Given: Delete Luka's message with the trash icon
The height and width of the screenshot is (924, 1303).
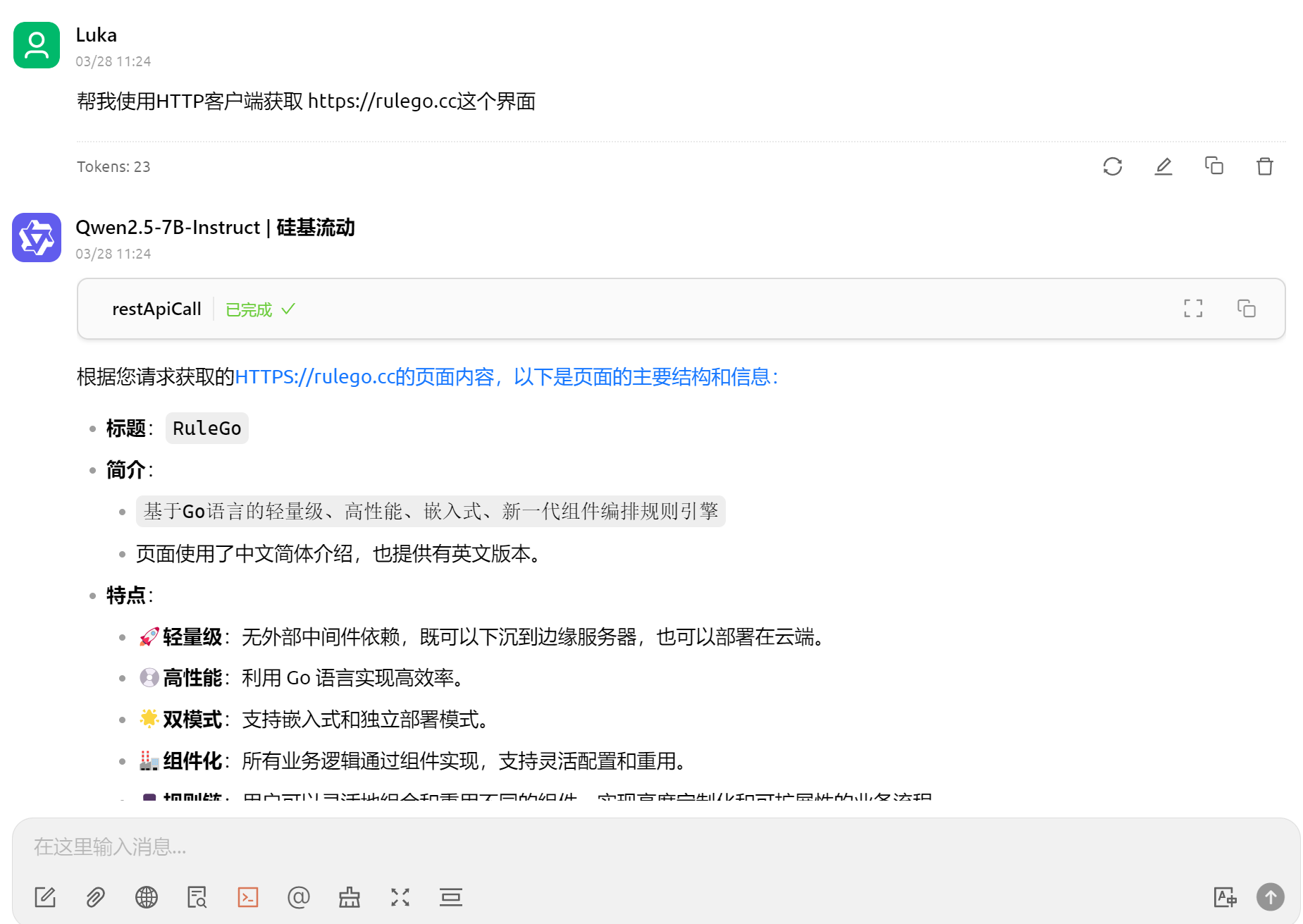Looking at the screenshot, I should [1264, 166].
